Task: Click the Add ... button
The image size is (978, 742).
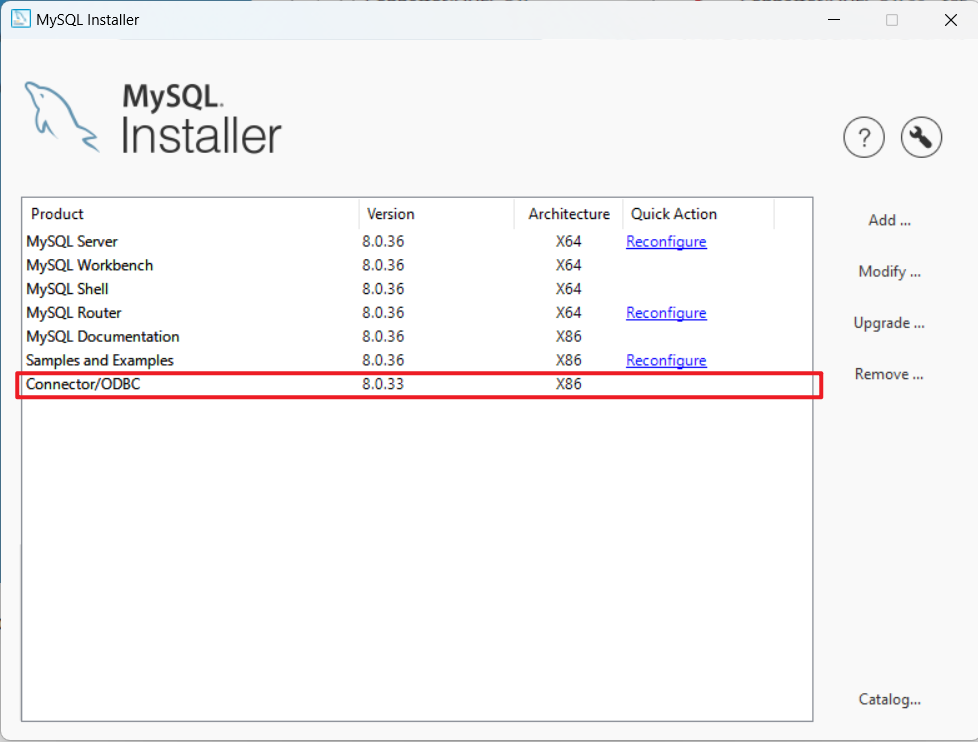Action: coord(889,220)
